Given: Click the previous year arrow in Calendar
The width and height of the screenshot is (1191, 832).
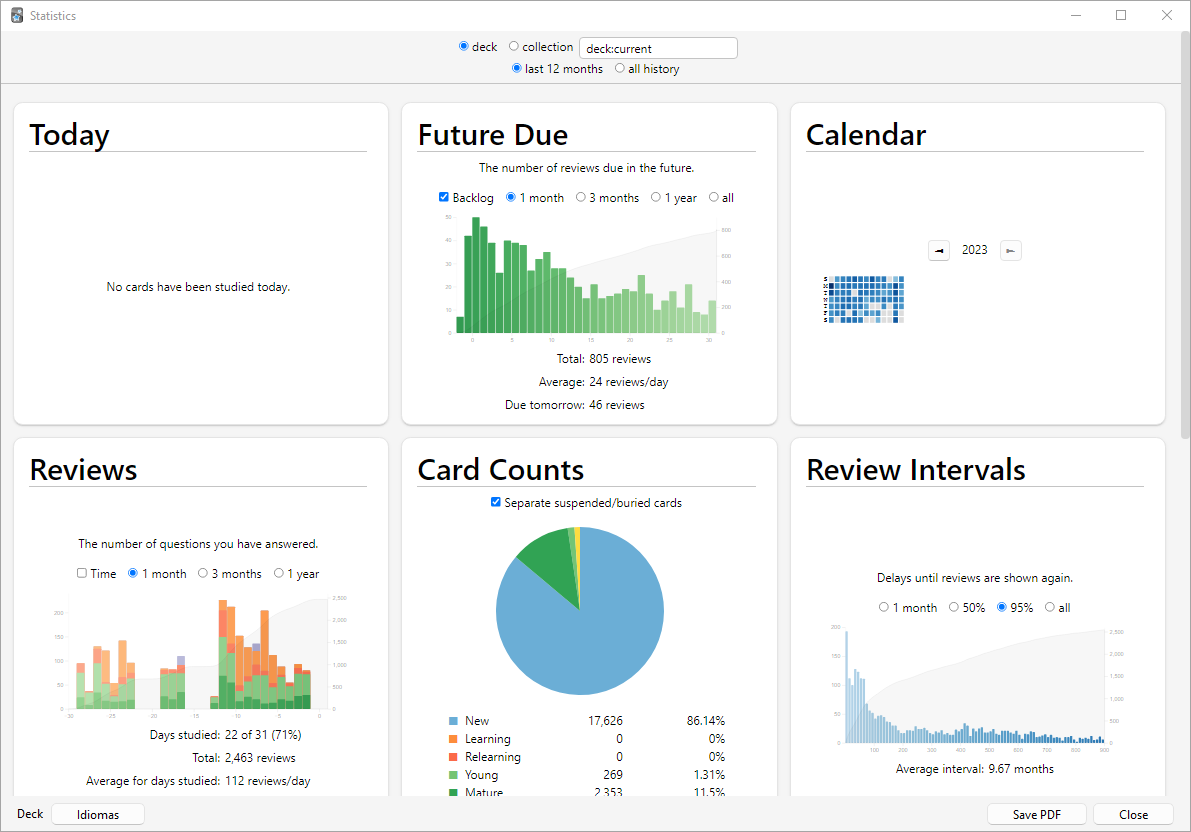Looking at the screenshot, I should coord(938,250).
